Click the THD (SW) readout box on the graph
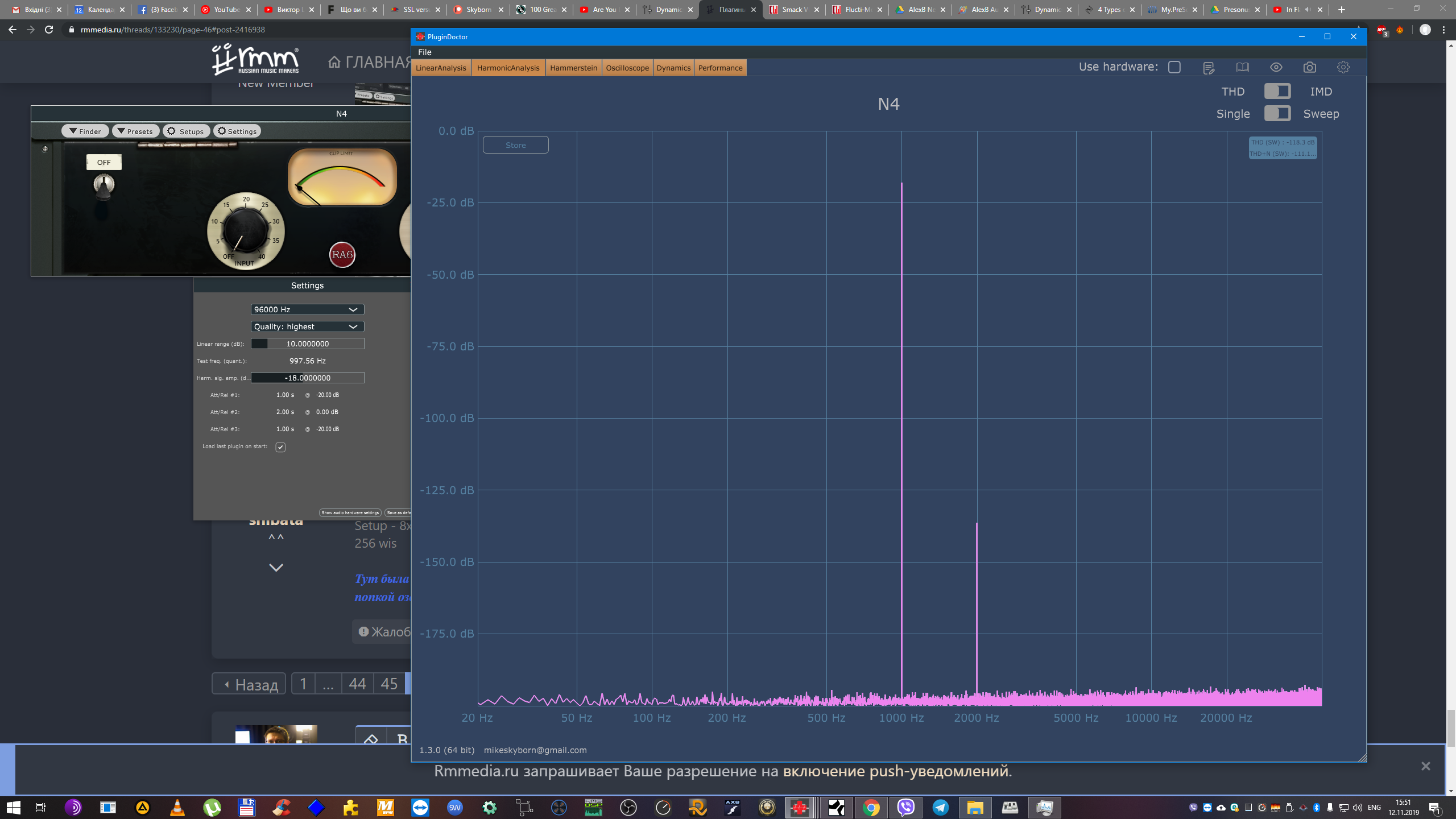 pyautogui.click(x=1283, y=148)
